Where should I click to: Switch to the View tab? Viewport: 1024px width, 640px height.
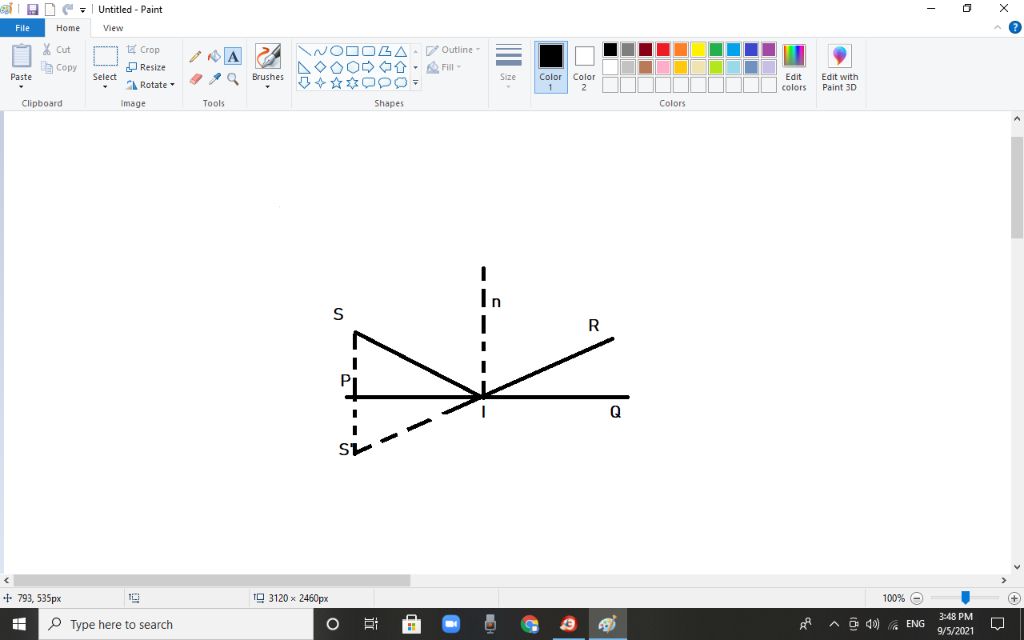click(x=113, y=28)
